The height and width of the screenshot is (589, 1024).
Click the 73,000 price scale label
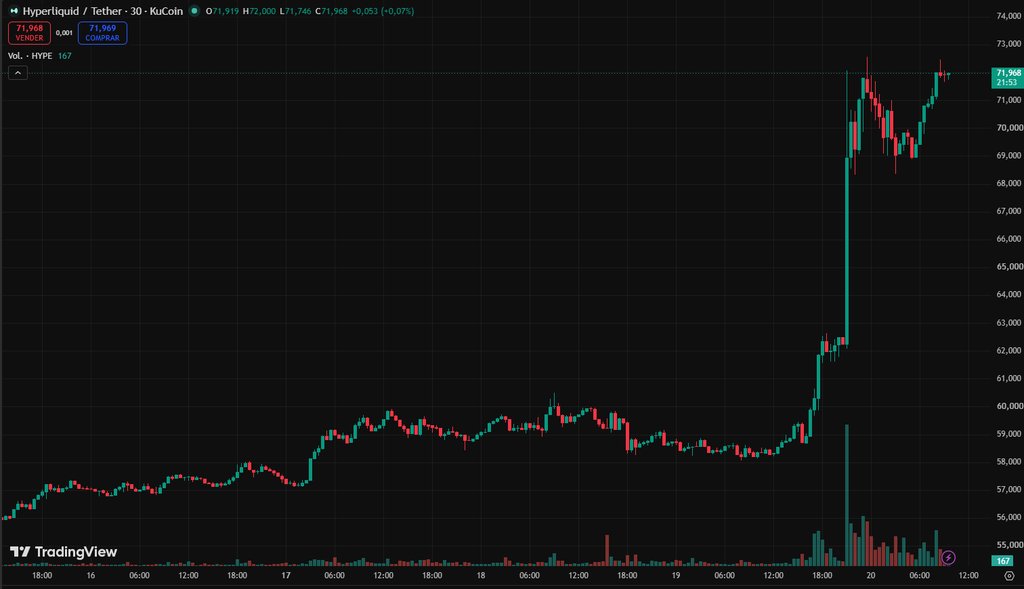pyautogui.click(x=1010, y=44)
